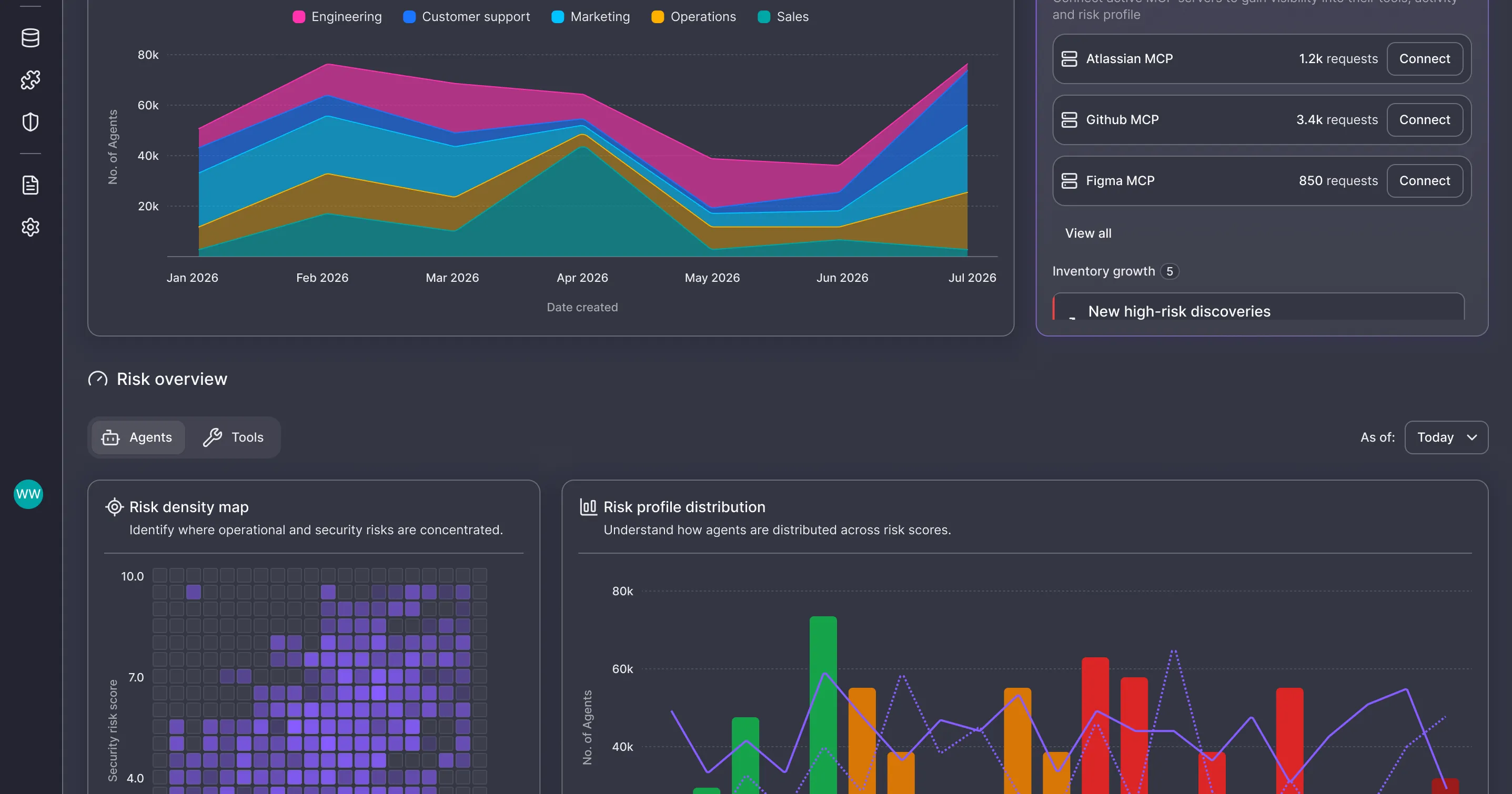Screen dimensions: 1512x794
Task: Open the database inventory sidebar icon
Action: (x=31, y=38)
